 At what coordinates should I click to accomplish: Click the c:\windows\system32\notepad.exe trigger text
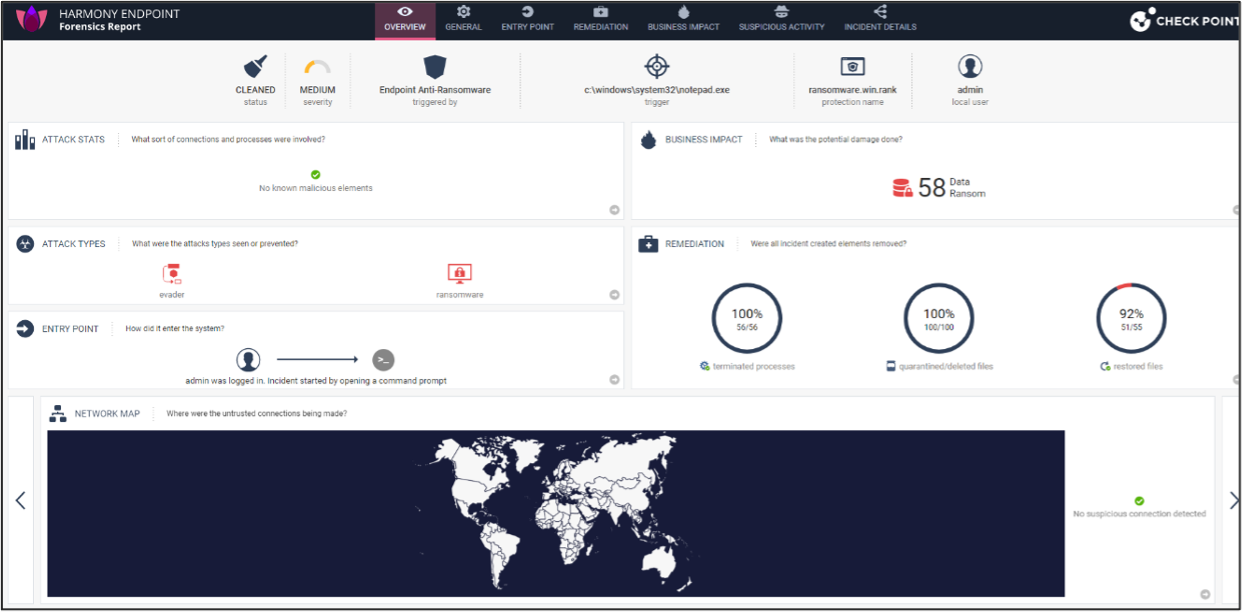click(x=657, y=90)
